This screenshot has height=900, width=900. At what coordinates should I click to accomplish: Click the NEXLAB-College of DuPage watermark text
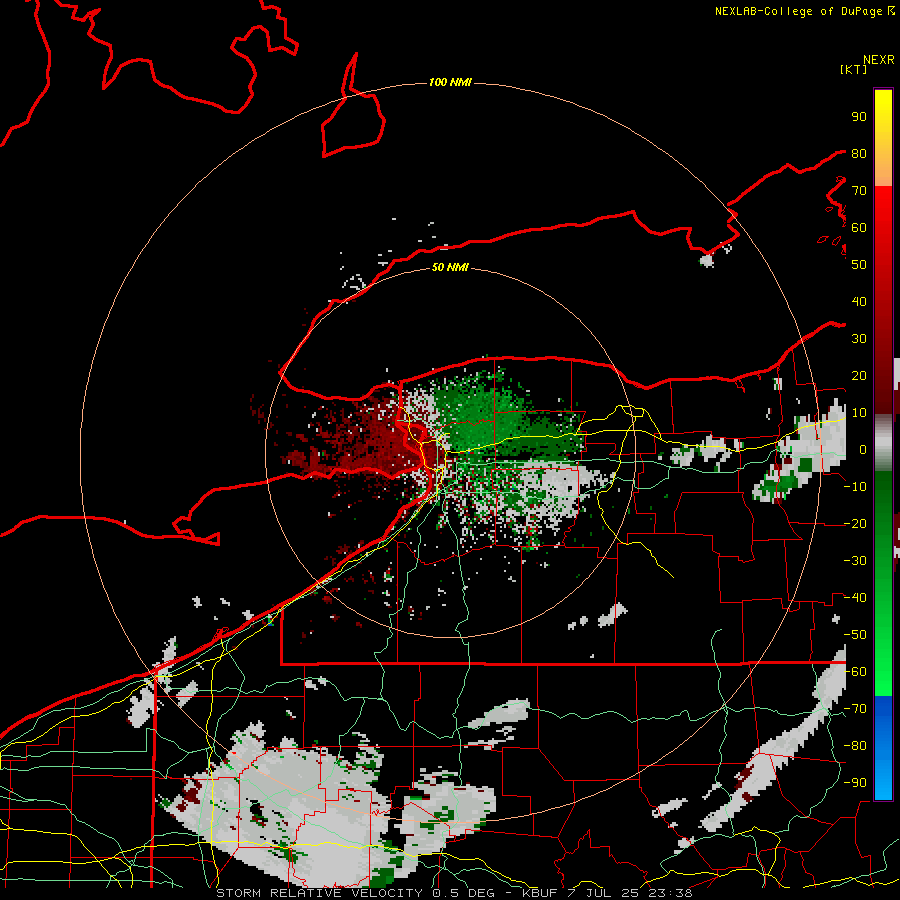click(x=798, y=11)
